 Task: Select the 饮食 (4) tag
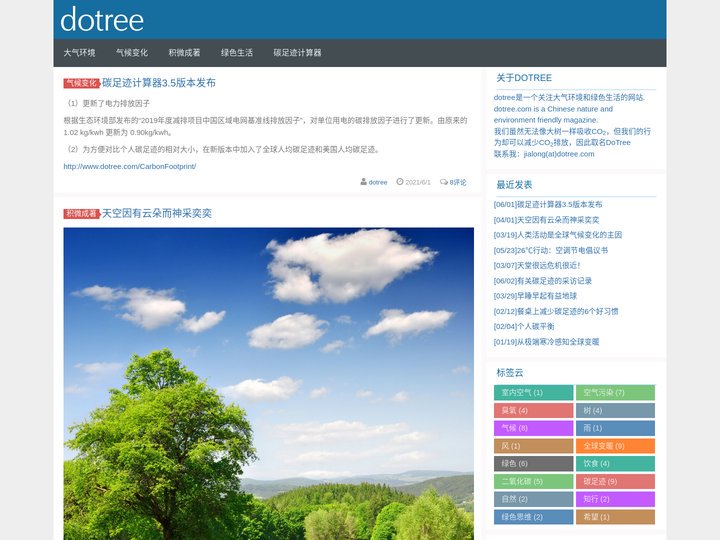tap(615, 464)
